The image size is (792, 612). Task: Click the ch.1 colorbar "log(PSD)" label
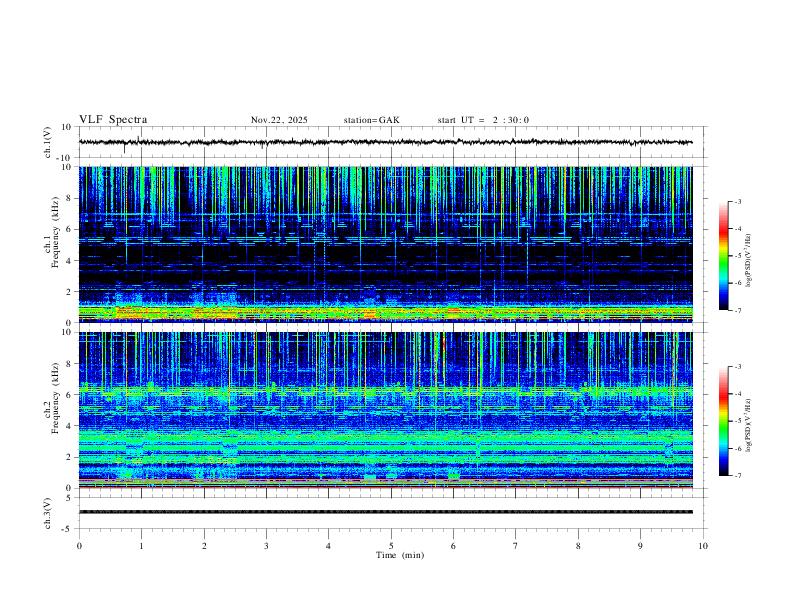pyautogui.click(x=748, y=260)
